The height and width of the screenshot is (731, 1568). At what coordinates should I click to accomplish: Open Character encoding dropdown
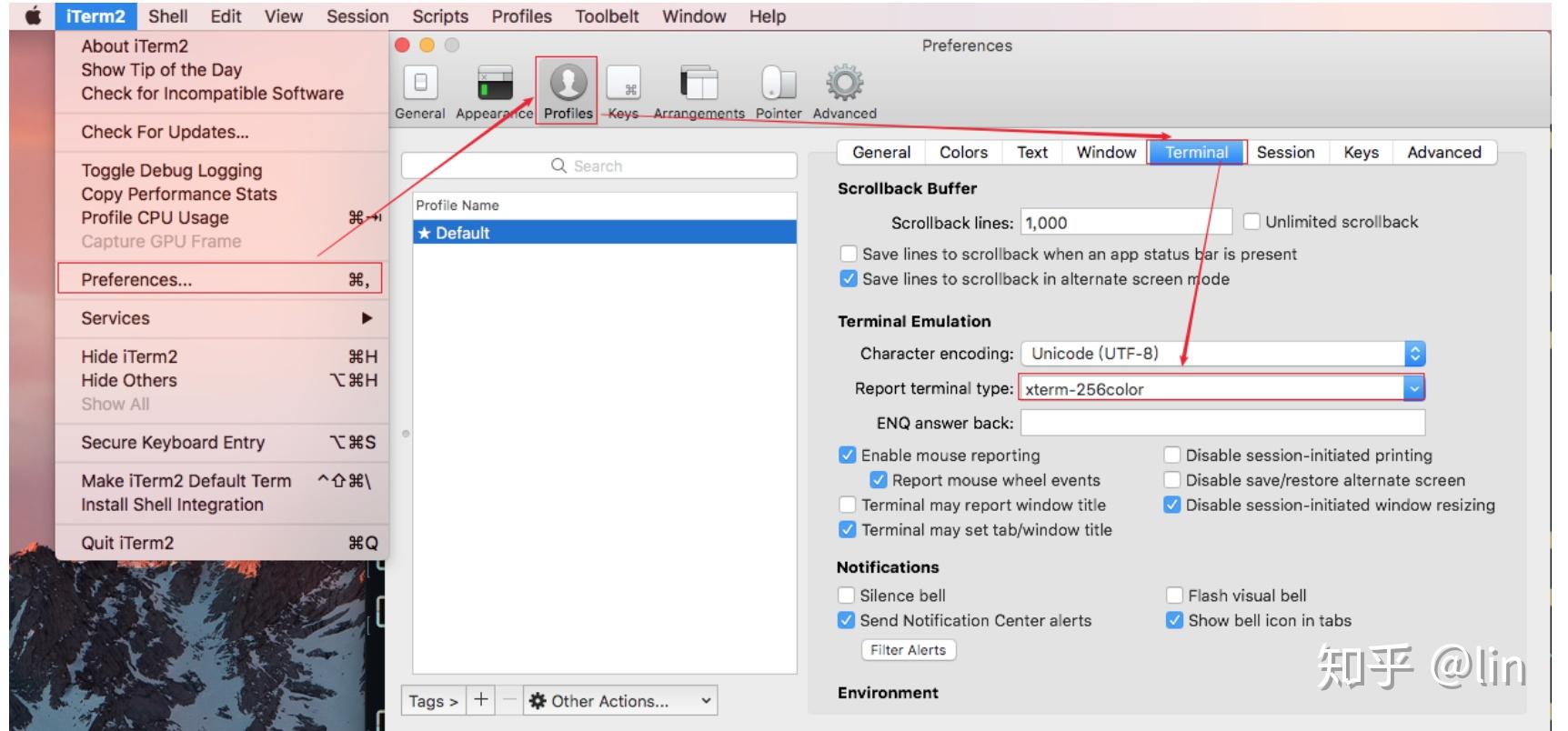pos(1223,354)
